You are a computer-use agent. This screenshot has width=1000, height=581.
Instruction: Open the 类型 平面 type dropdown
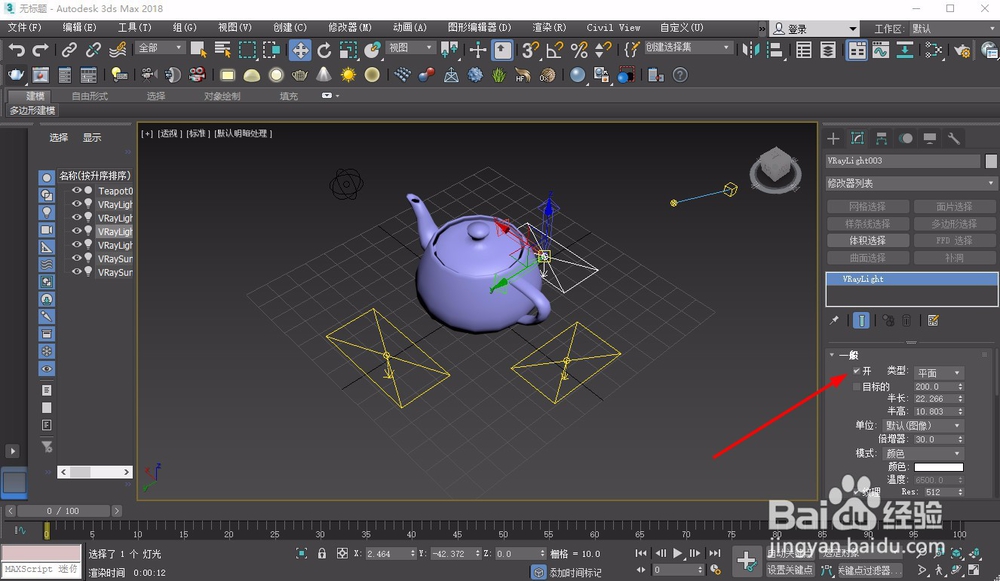(939, 372)
